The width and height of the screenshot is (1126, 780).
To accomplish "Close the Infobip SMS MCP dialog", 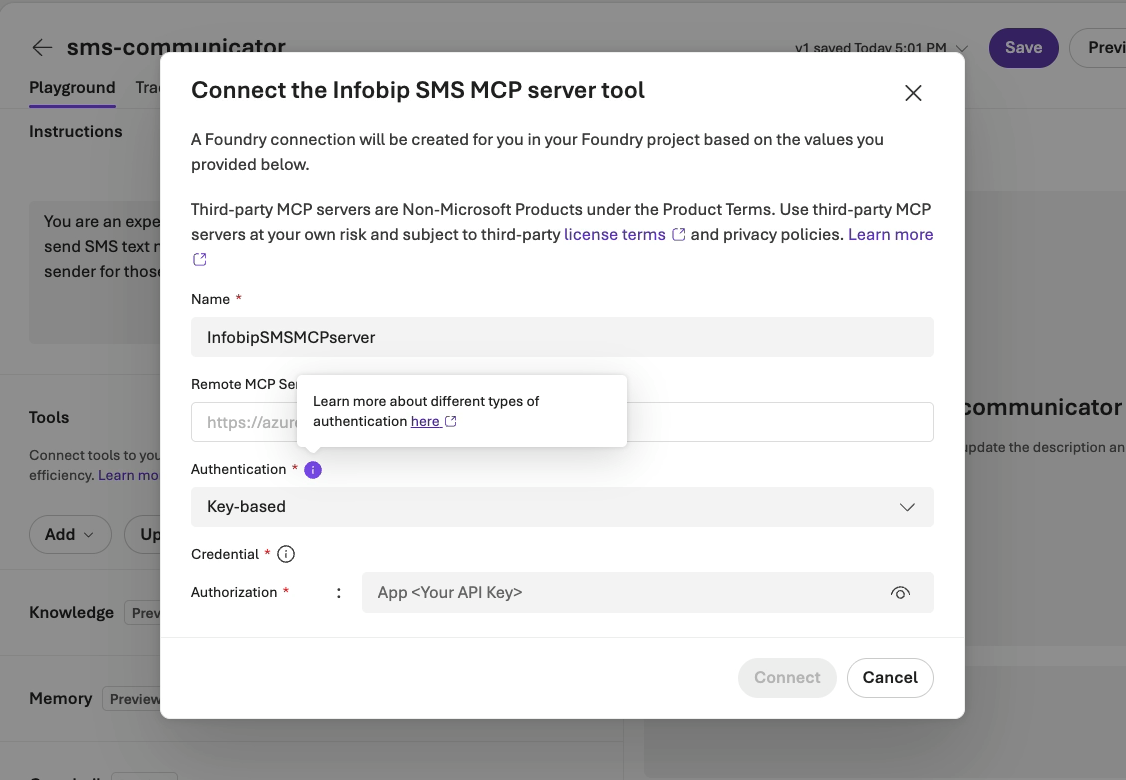I will pyautogui.click(x=913, y=93).
